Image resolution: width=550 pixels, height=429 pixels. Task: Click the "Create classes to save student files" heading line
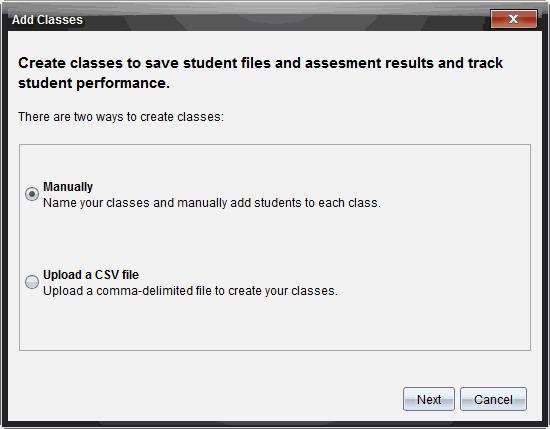pos(261,63)
